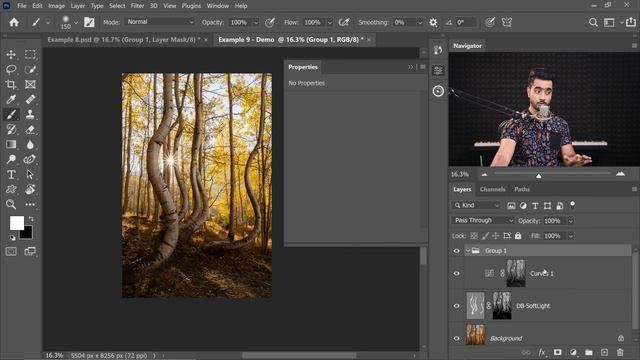Open the Smoothing dropdown arrow
This screenshot has height=360, width=640.
click(x=420, y=22)
